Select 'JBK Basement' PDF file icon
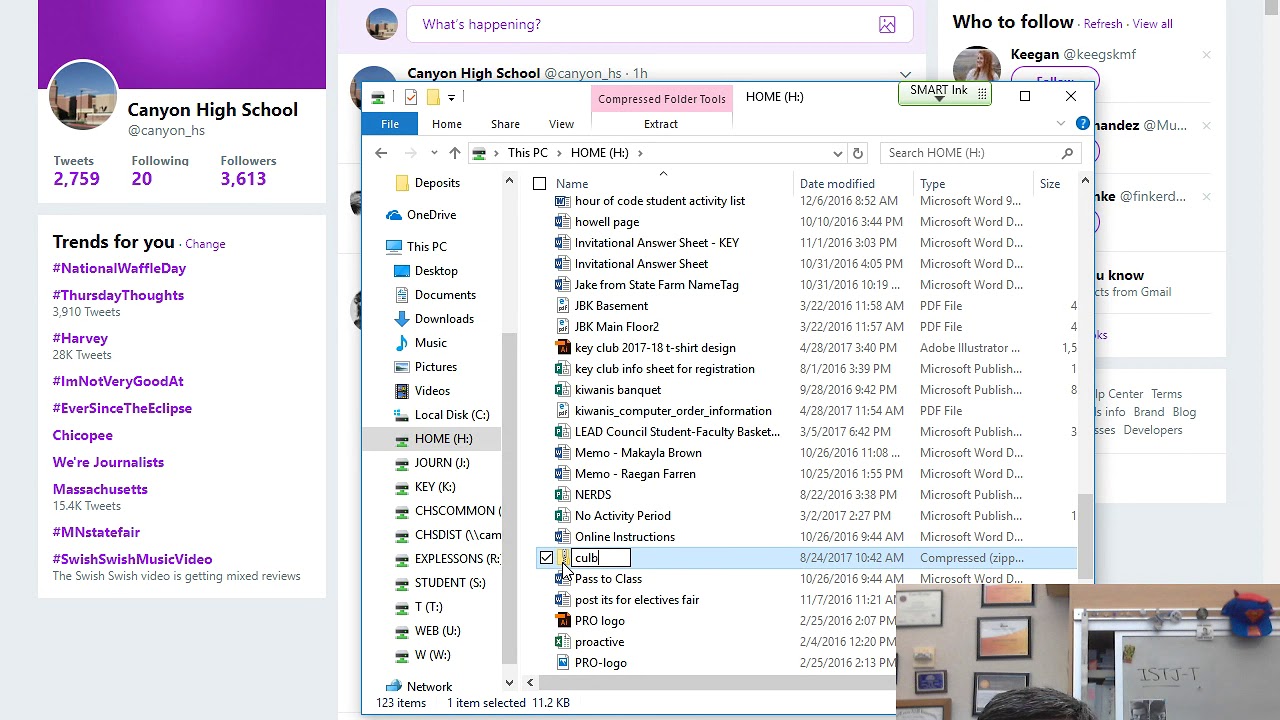1280x720 pixels. coord(562,306)
